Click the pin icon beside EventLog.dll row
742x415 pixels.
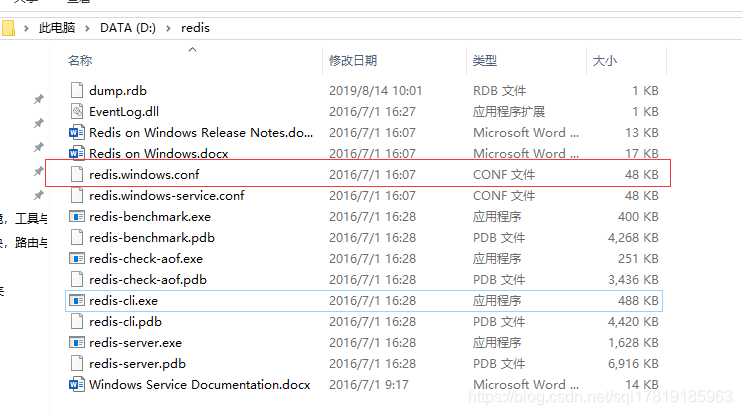click(38, 123)
